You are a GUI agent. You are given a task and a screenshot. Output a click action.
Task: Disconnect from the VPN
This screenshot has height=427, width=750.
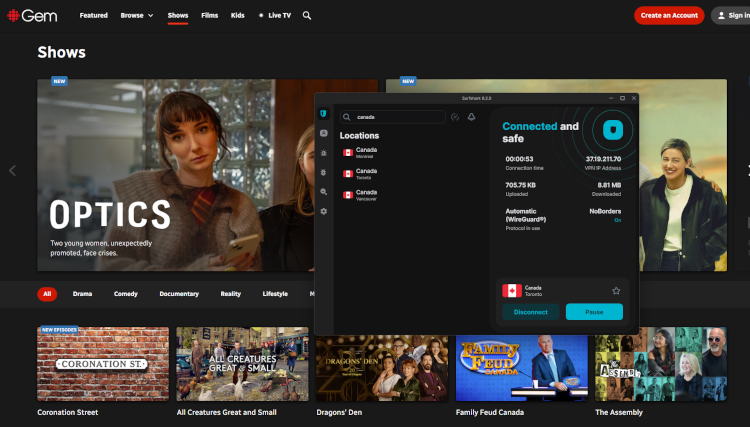[530, 312]
